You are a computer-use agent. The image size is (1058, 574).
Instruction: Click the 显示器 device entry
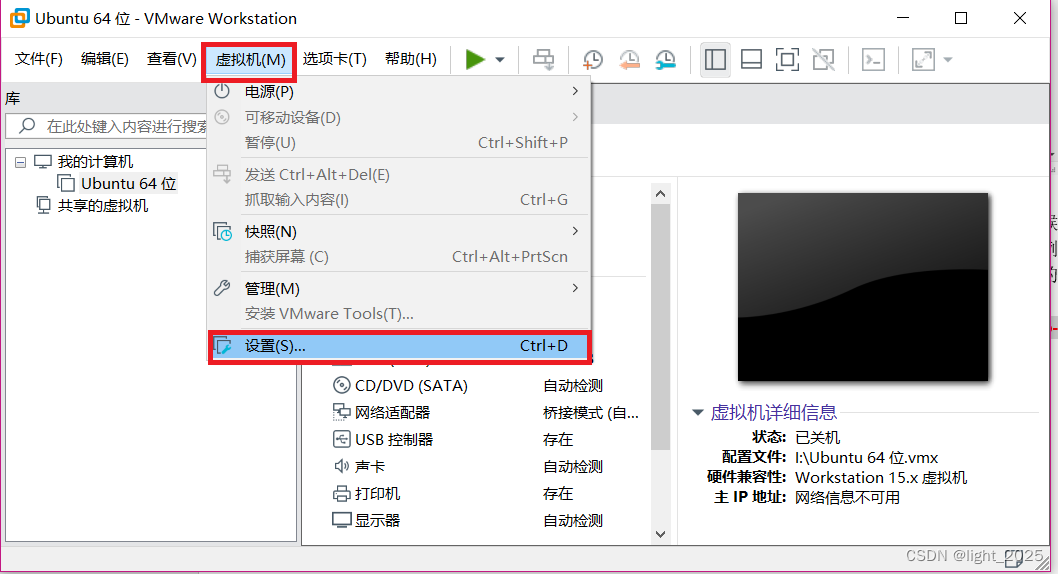377,521
